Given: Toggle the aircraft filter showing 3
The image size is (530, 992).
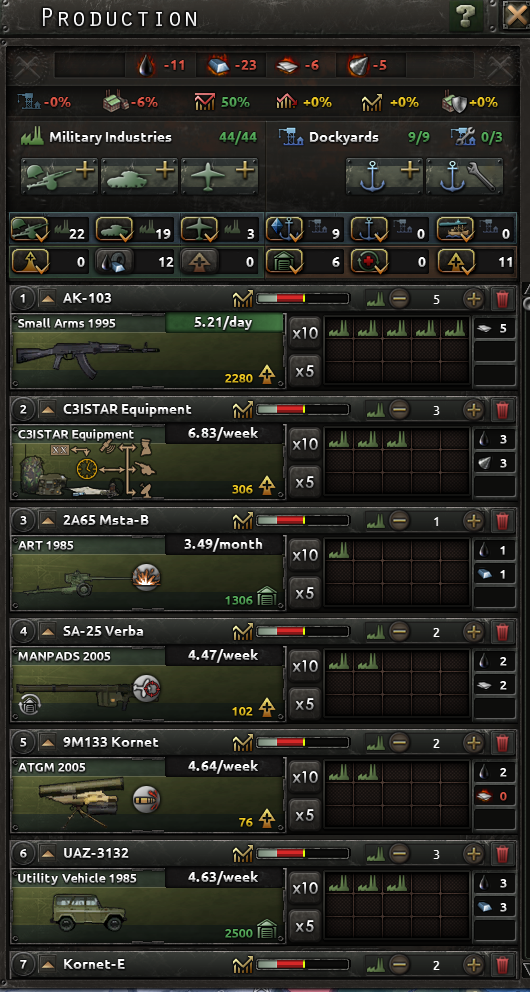Looking at the screenshot, I should pyautogui.click(x=219, y=230).
